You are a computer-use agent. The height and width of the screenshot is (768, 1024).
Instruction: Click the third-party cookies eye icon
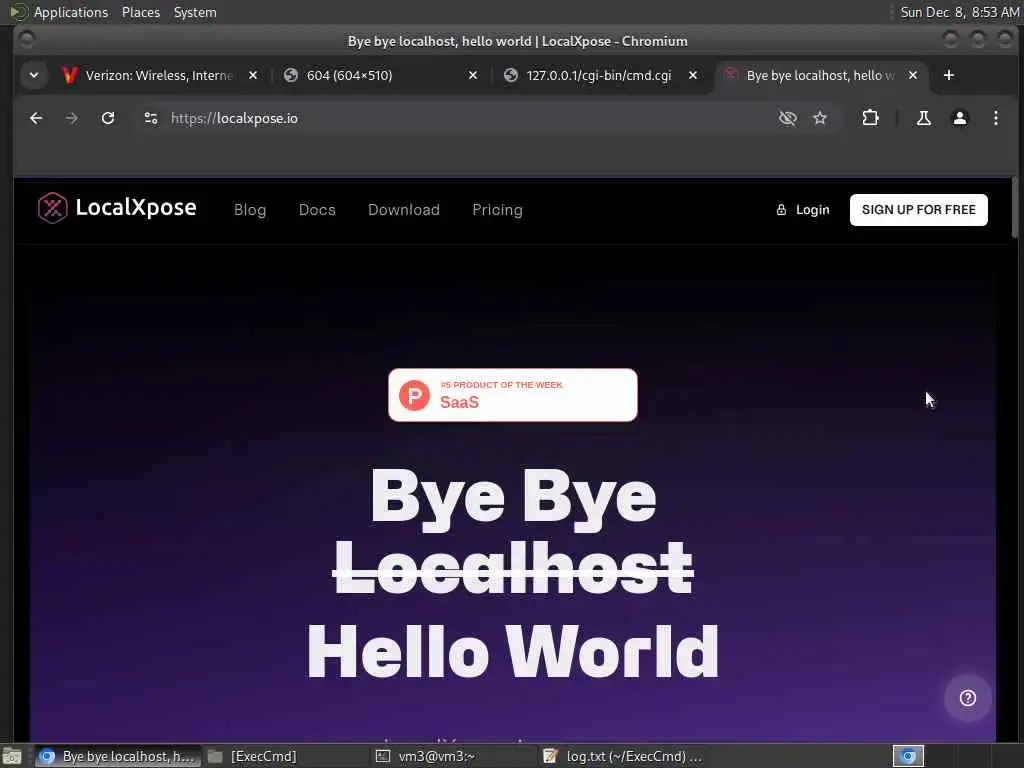(x=788, y=118)
